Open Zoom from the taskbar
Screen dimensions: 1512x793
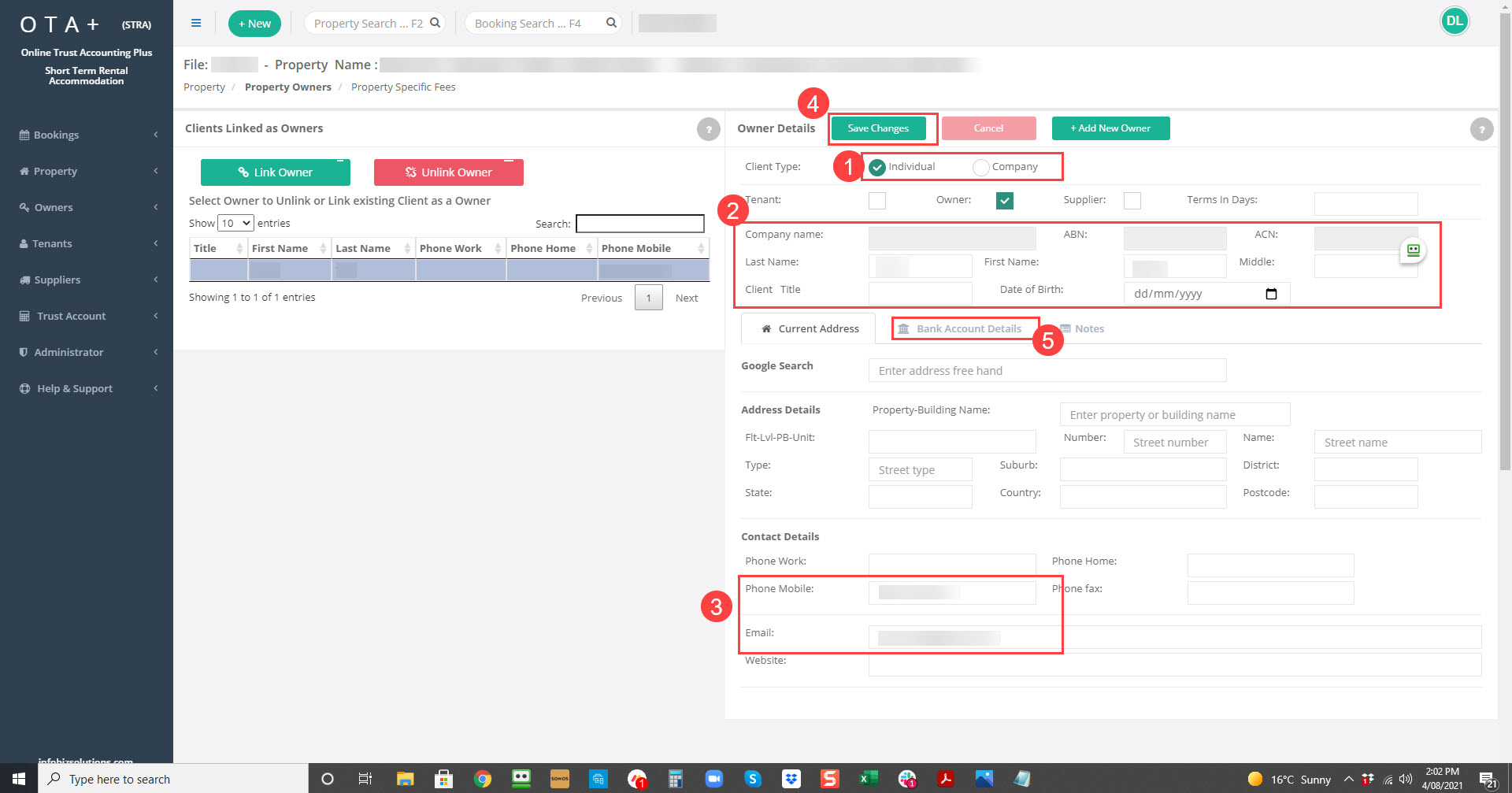pyautogui.click(x=713, y=779)
